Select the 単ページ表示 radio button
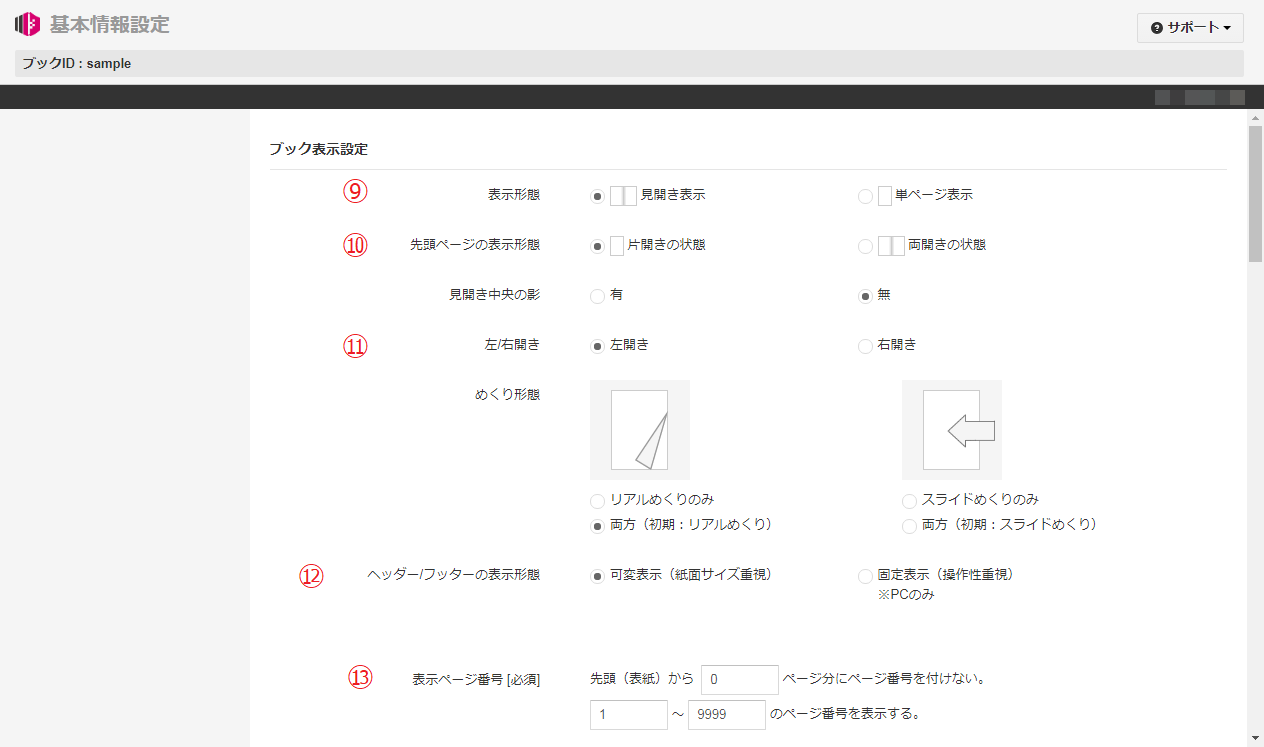The width and height of the screenshot is (1264, 747). click(x=865, y=196)
